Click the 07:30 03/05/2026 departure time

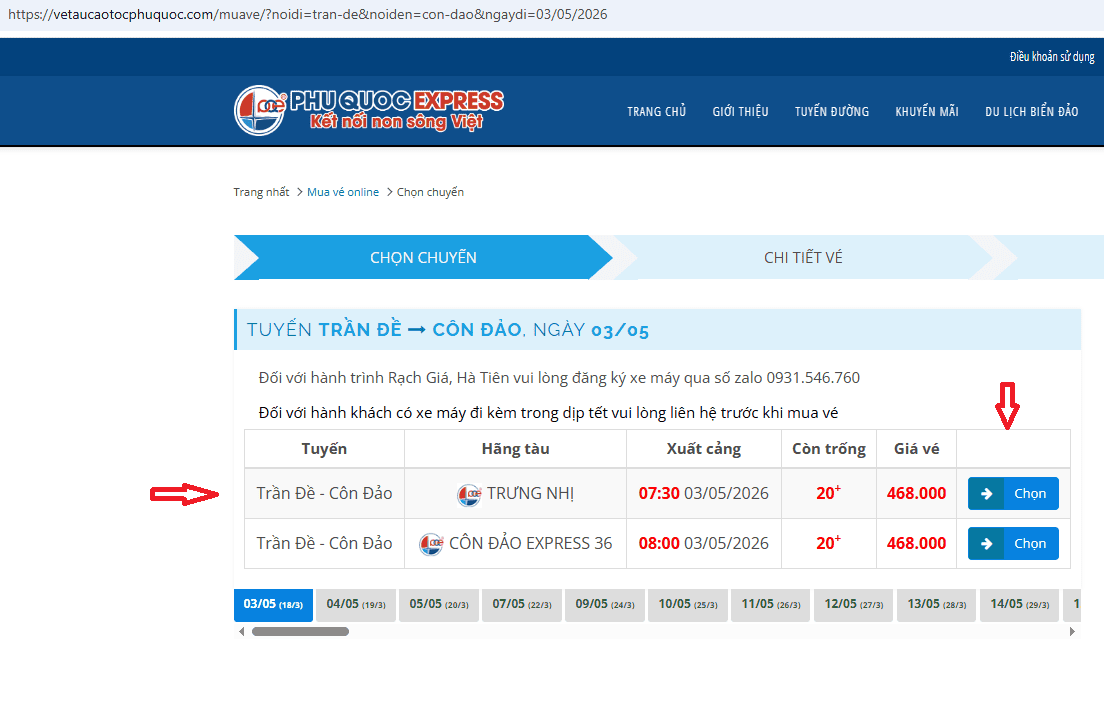click(703, 493)
